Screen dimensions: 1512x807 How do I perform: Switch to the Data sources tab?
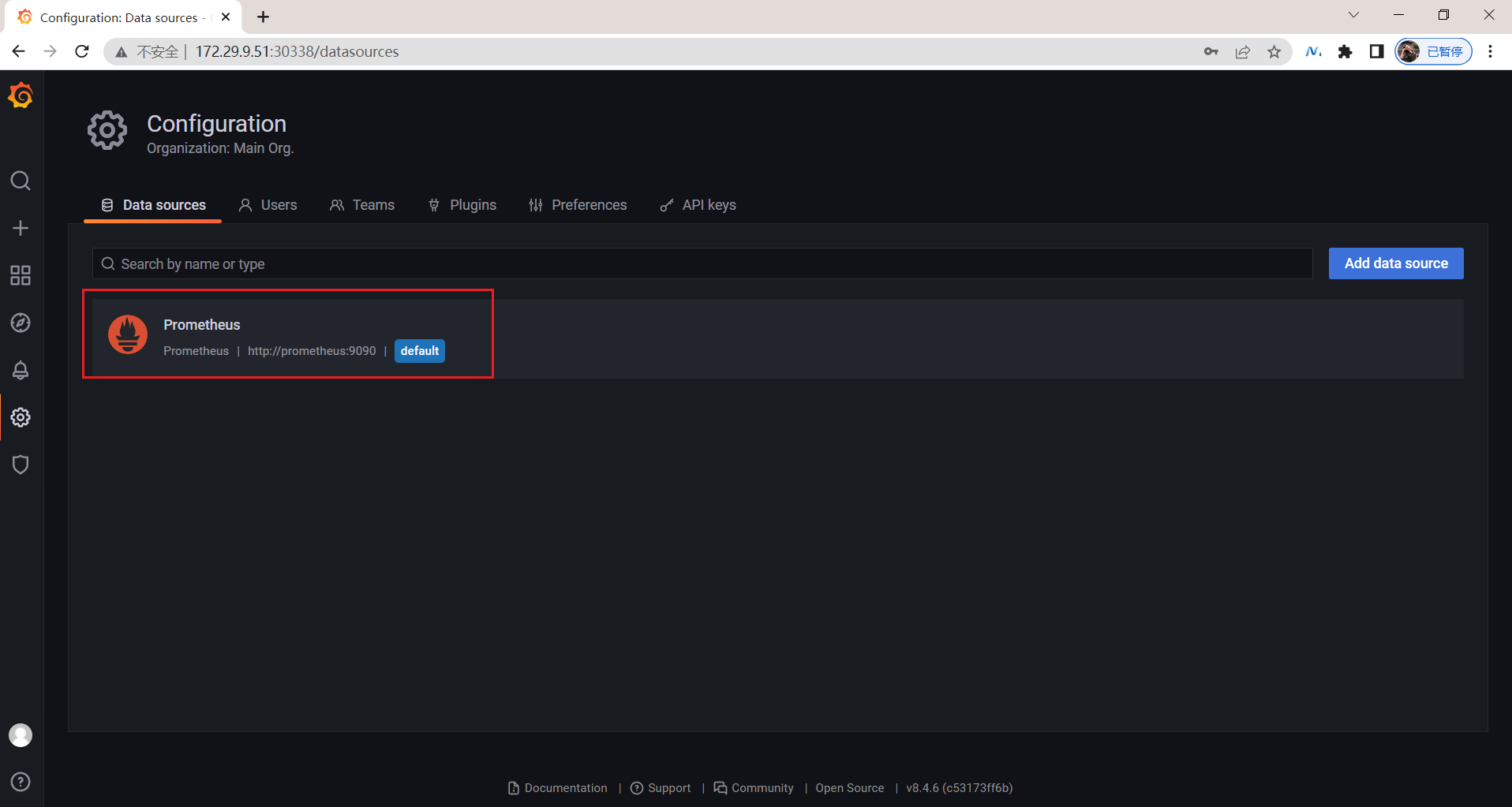coord(153,205)
